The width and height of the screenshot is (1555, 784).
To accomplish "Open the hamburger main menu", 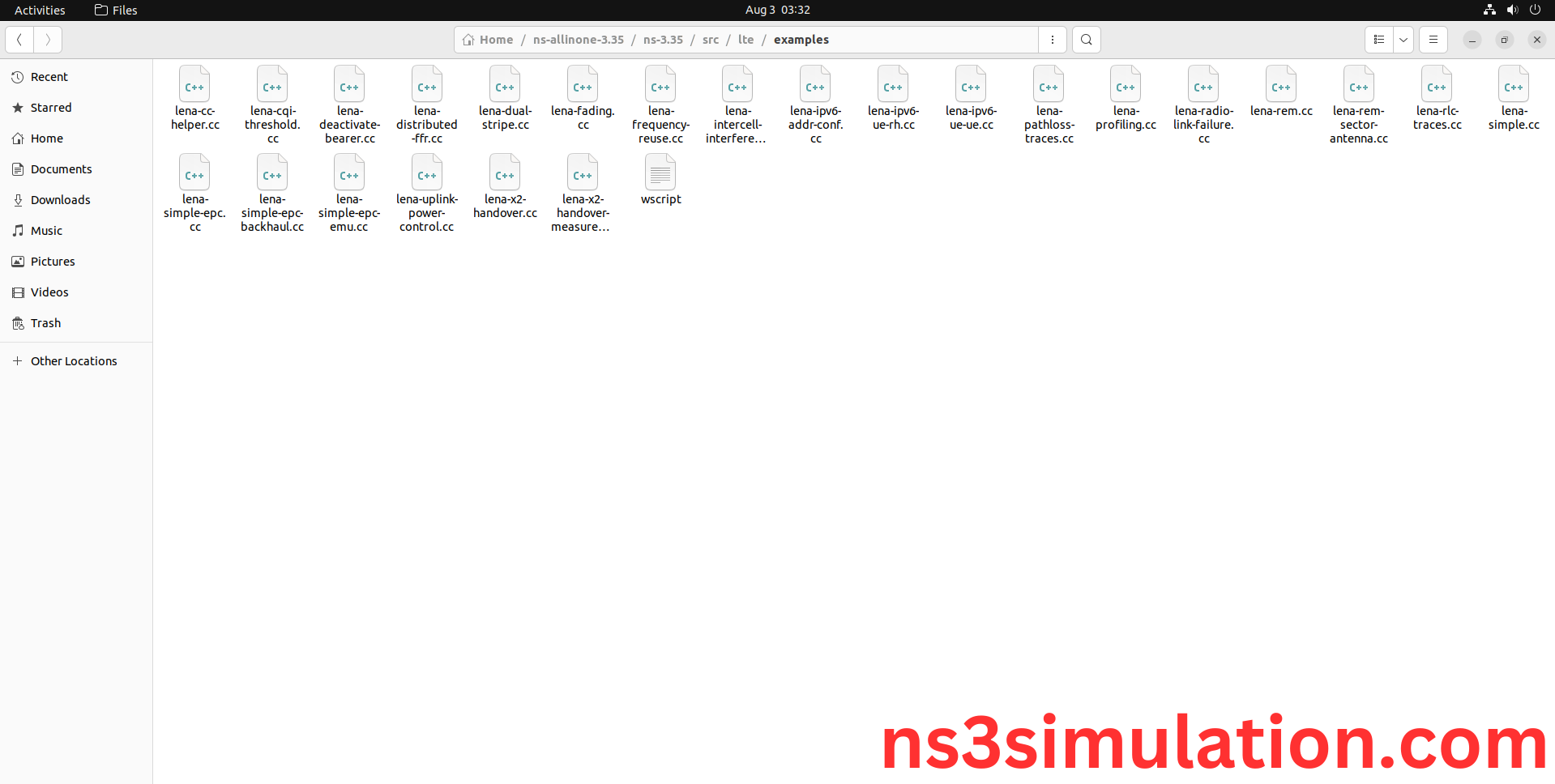I will coord(1433,40).
